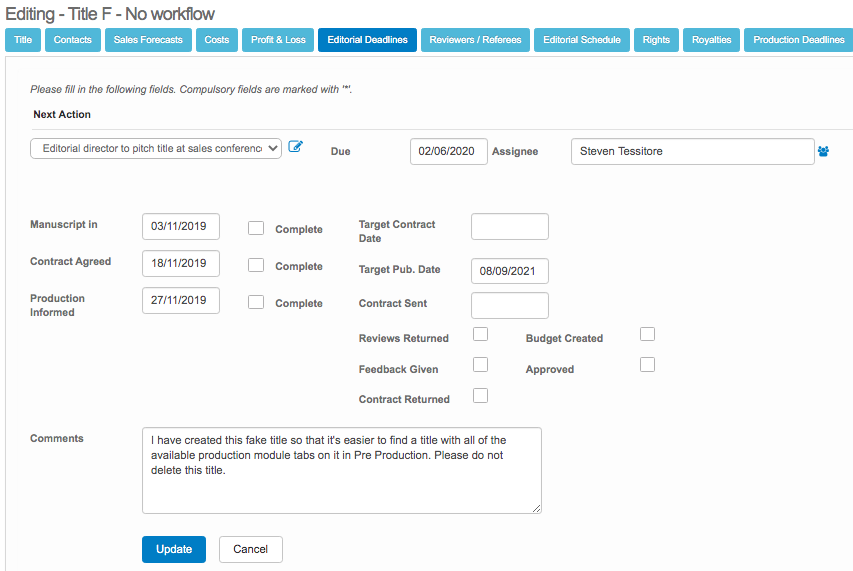Click the edit icon beside Next Action dropdown

(x=295, y=147)
